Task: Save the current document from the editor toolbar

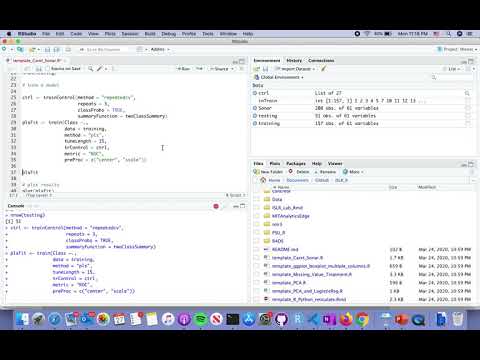Action: click(39, 69)
